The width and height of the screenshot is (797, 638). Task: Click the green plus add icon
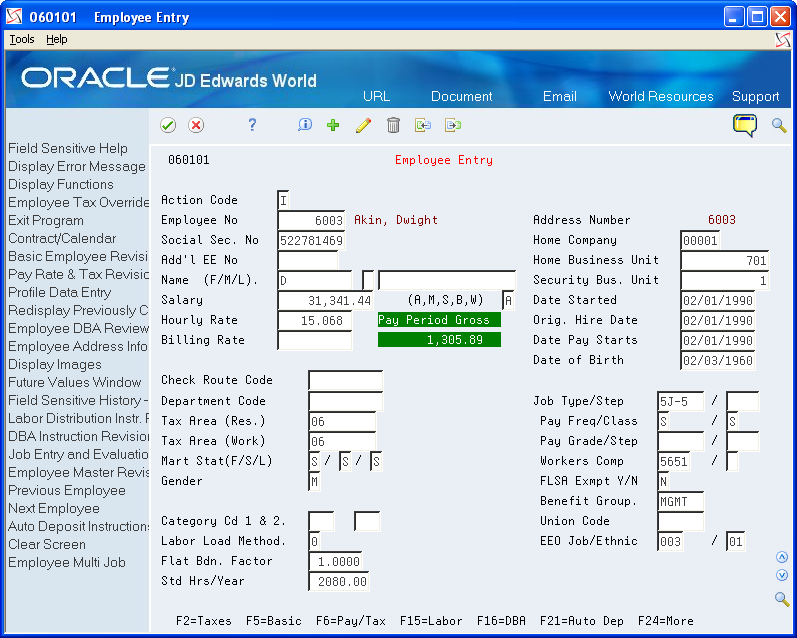tap(333, 125)
